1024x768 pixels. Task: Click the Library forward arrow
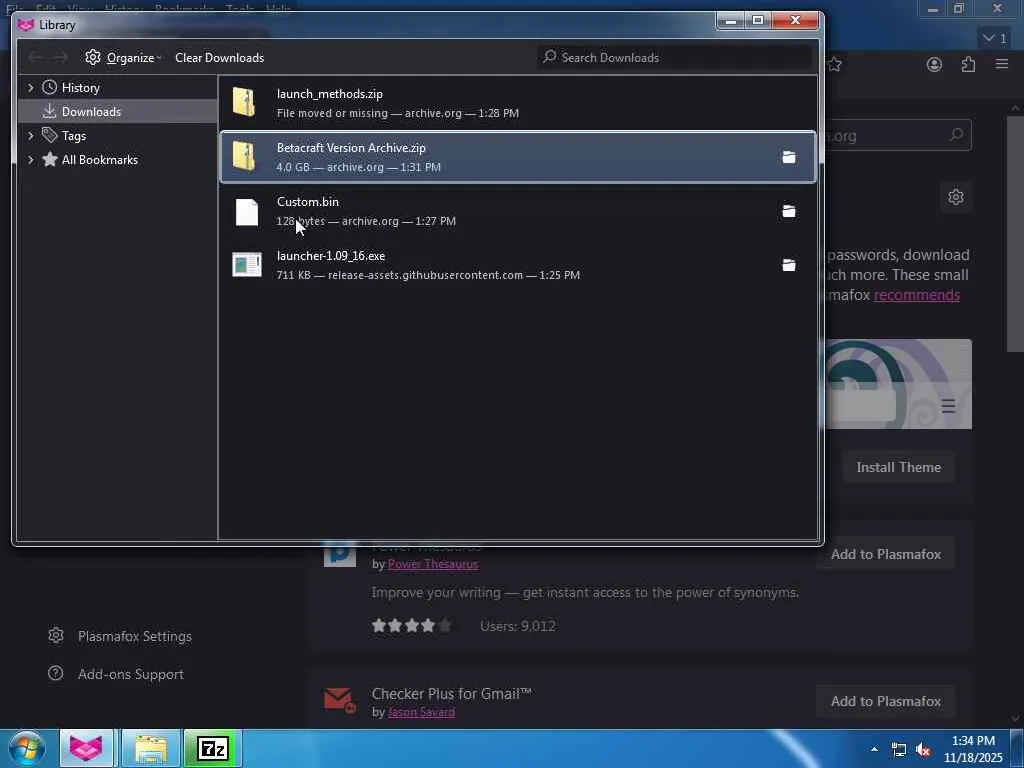coord(61,57)
